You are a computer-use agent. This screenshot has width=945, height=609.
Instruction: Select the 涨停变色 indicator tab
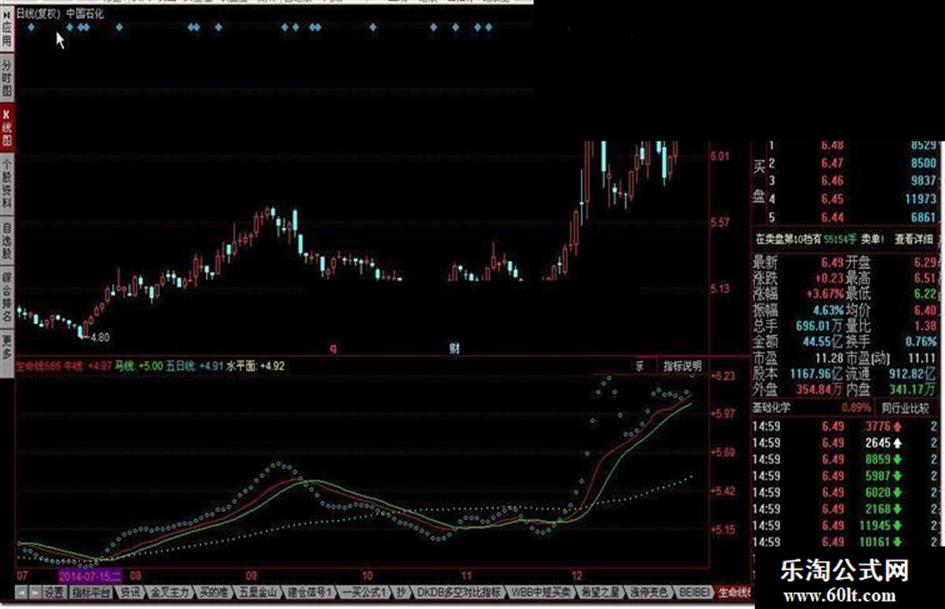648,593
